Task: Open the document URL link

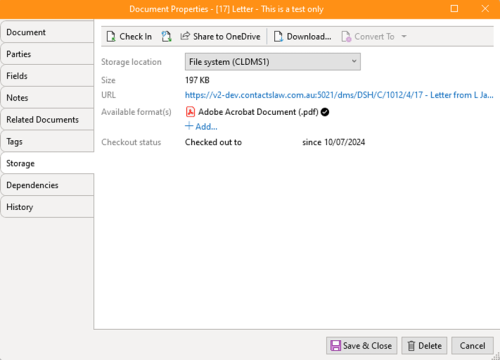Action: click(339, 95)
